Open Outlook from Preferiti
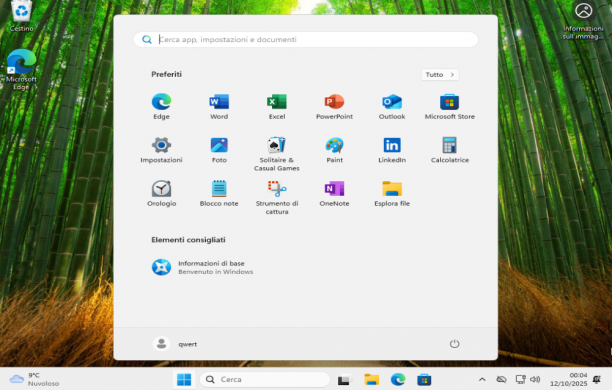The height and width of the screenshot is (390, 612). pyautogui.click(x=392, y=107)
